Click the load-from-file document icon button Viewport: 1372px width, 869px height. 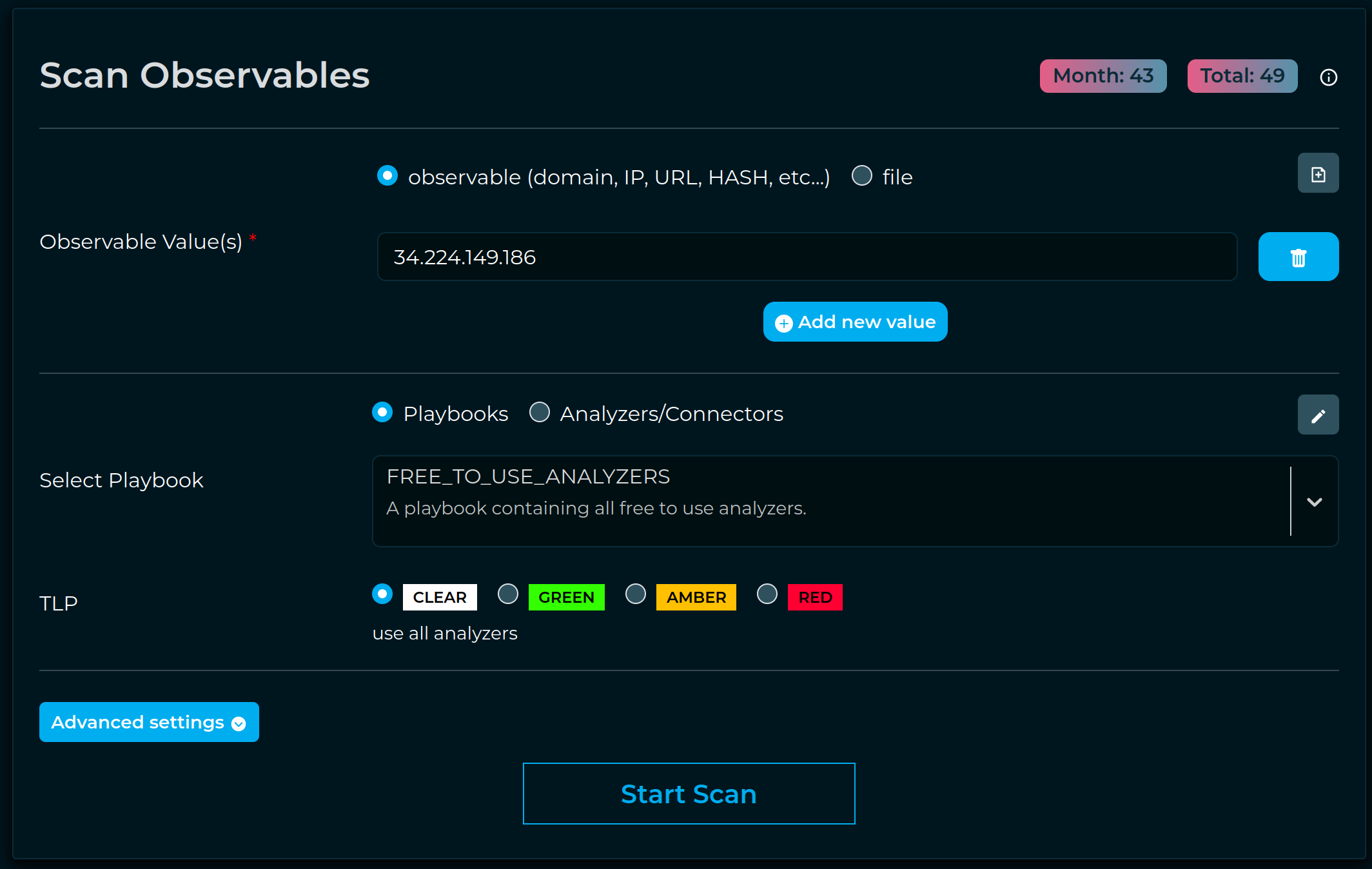pos(1318,173)
